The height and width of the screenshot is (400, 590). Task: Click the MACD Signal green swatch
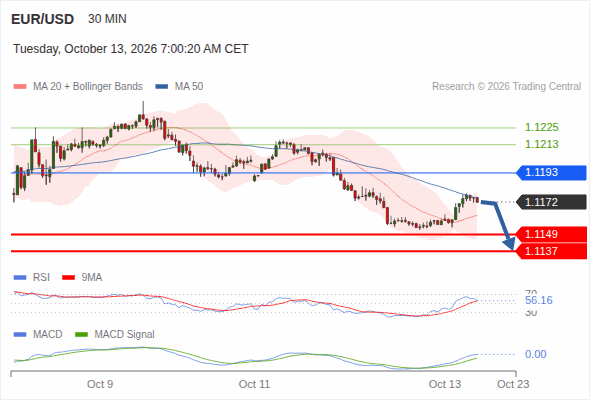[x=81, y=335]
